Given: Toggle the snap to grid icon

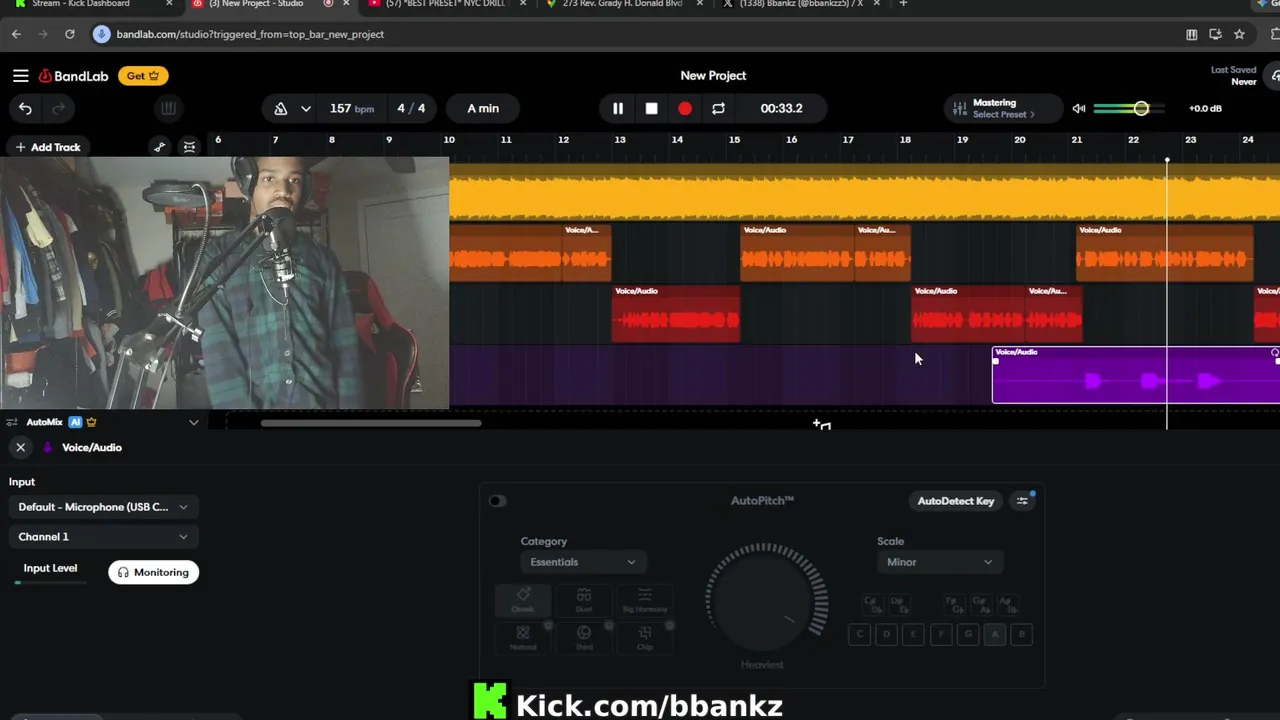Looking at the screenshot, I should coord(189,147).
